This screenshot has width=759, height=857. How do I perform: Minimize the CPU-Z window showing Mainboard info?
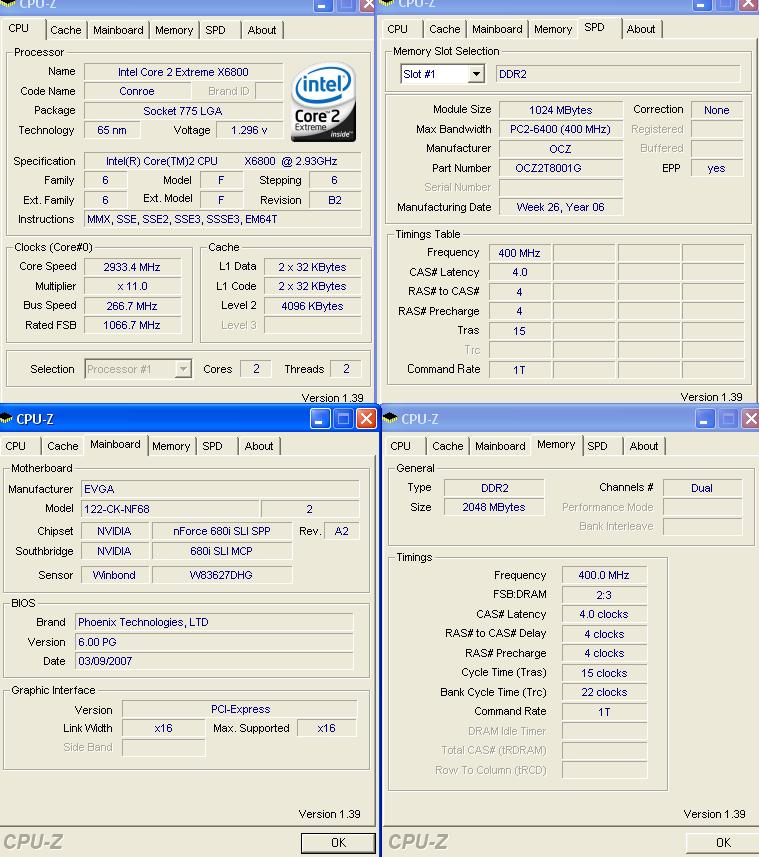[x=320, y=419]
